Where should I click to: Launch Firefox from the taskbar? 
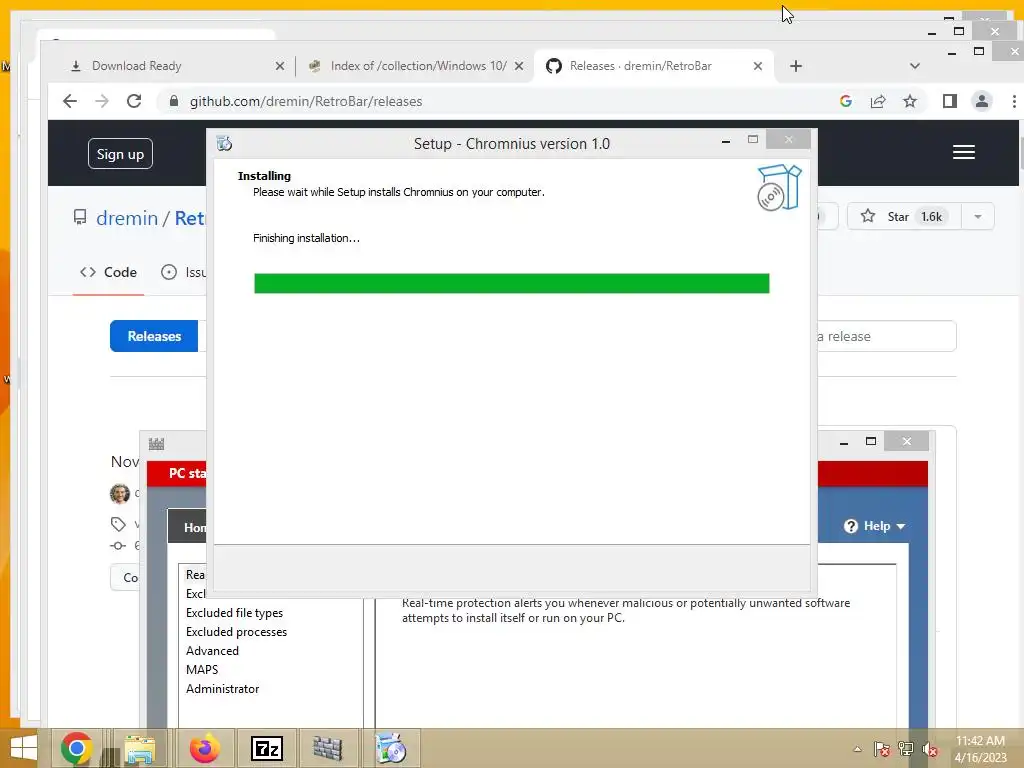pyautogui.click(x=204, y=748)
